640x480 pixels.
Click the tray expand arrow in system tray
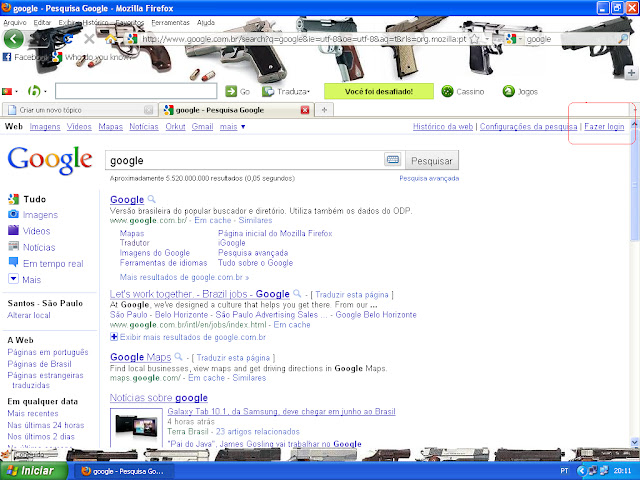point(582,471)
